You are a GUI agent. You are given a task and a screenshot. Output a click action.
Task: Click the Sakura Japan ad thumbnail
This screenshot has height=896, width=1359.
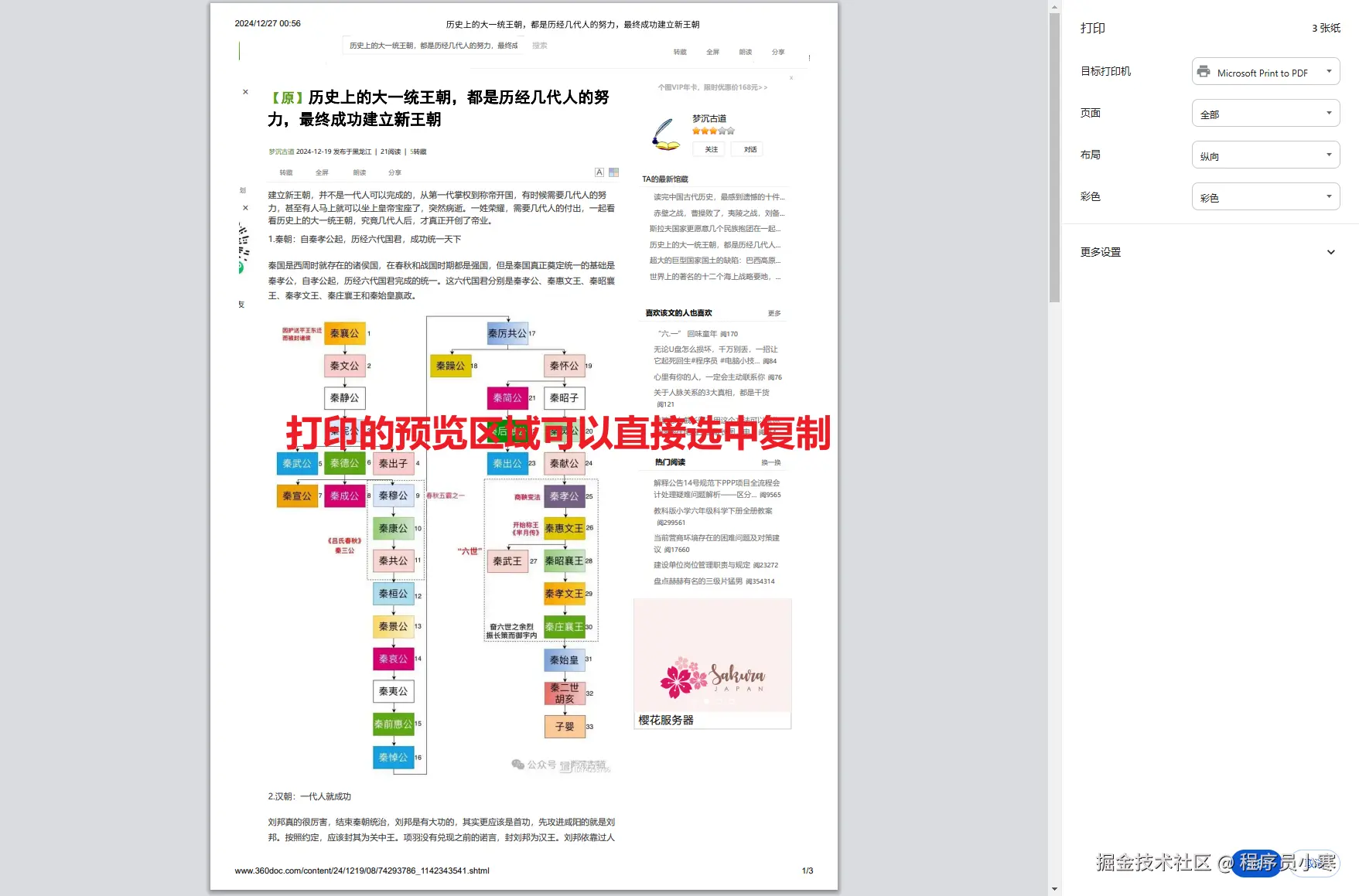tap(712, 655)
